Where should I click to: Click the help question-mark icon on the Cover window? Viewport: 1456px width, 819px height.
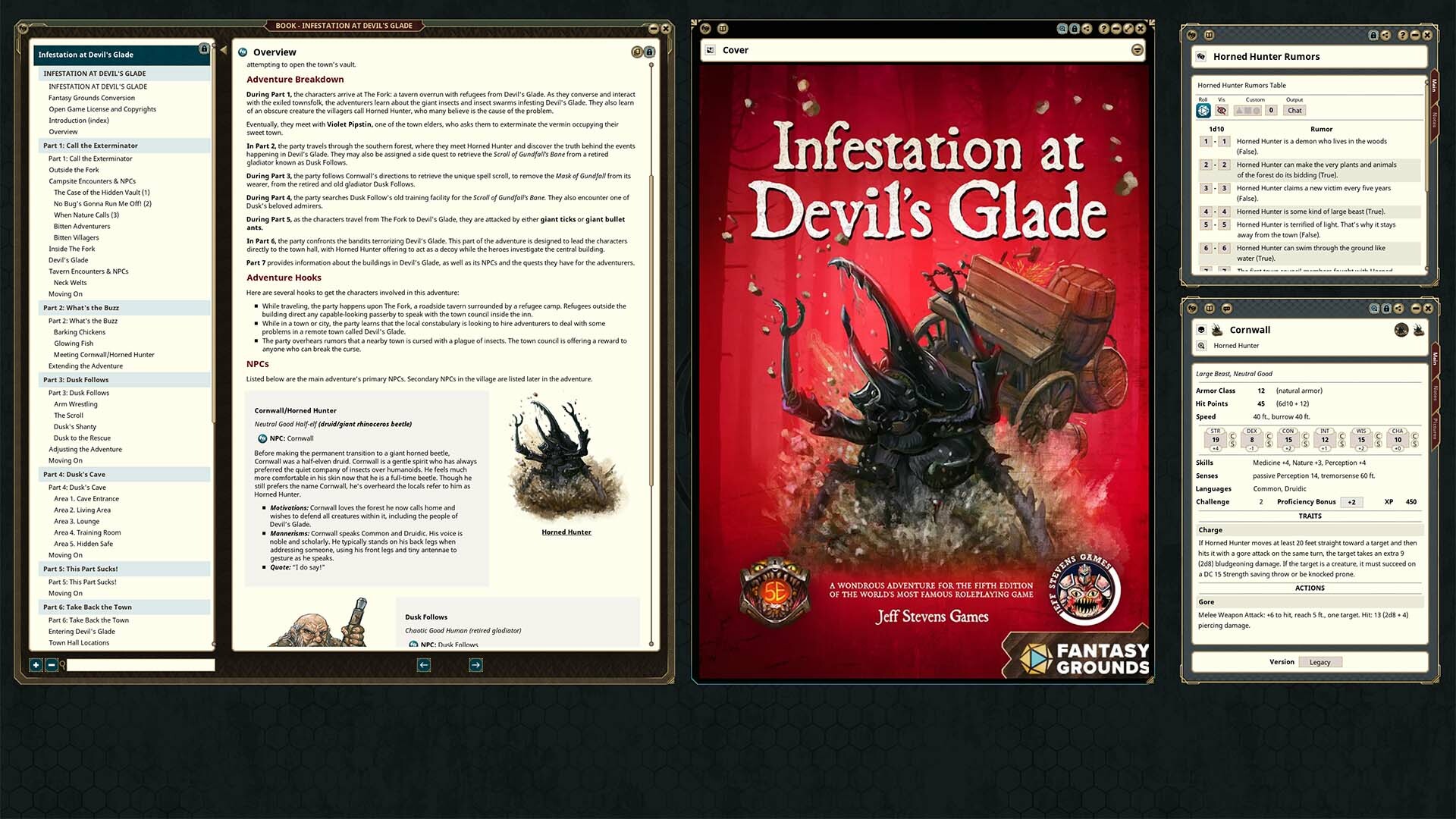(1103, 28)
